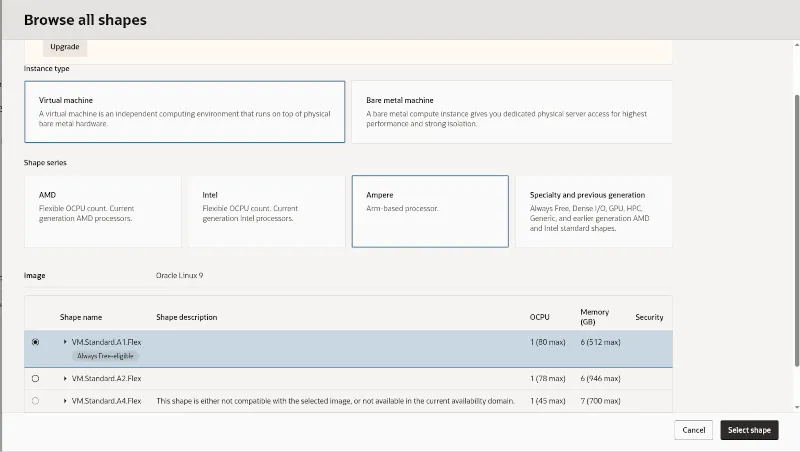Screen dimensions: 800x452
Task: Click the Oracle Linux 9 image value
Action: pos(179,275)
